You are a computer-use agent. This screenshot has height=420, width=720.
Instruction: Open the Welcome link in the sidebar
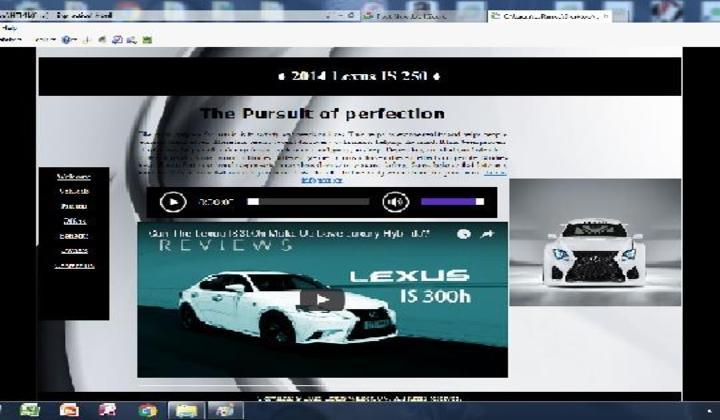[x=74, y=177]
